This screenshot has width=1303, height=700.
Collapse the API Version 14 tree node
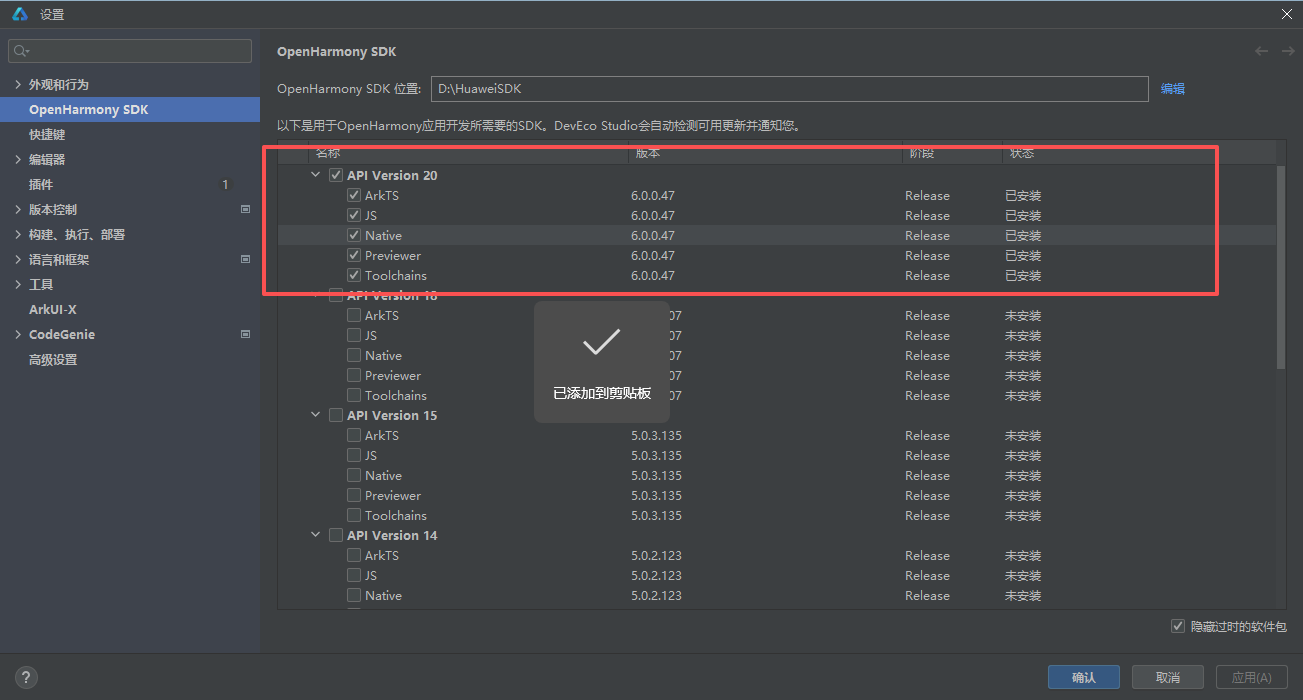pyautogui.click(x=316, y=536)
